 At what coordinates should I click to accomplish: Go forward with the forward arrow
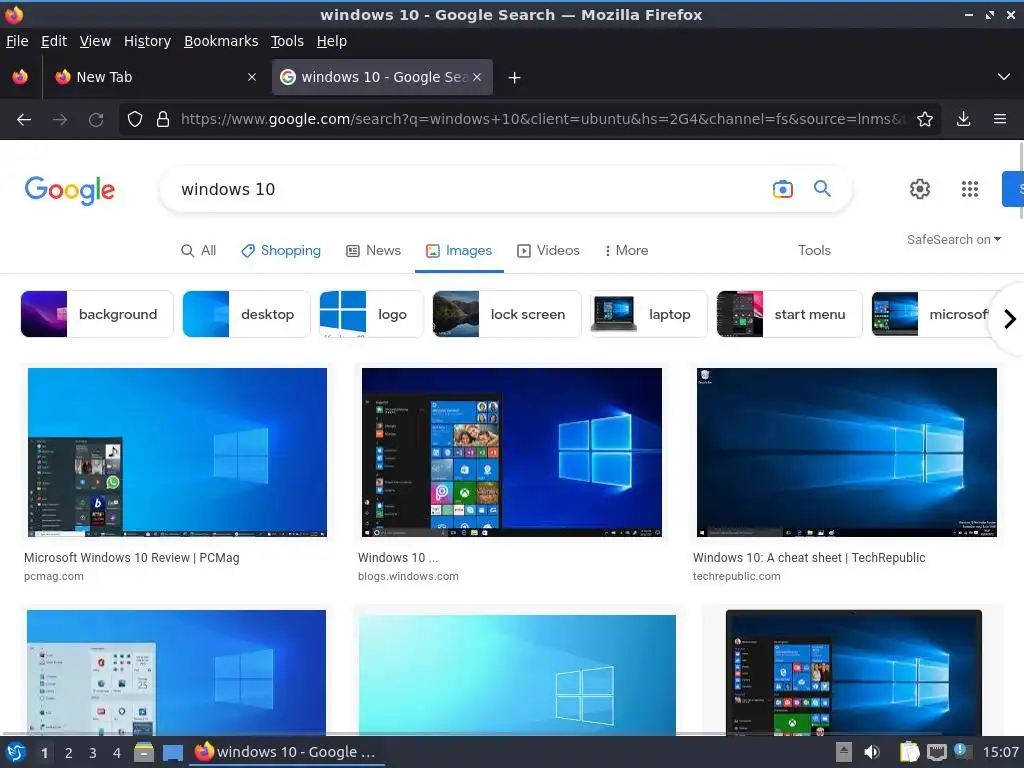(x=60, y=120)
